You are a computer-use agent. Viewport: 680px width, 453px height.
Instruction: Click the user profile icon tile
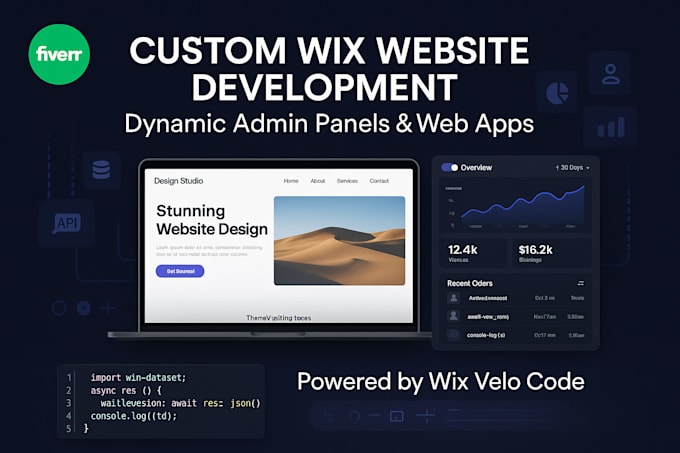point(610,74)
